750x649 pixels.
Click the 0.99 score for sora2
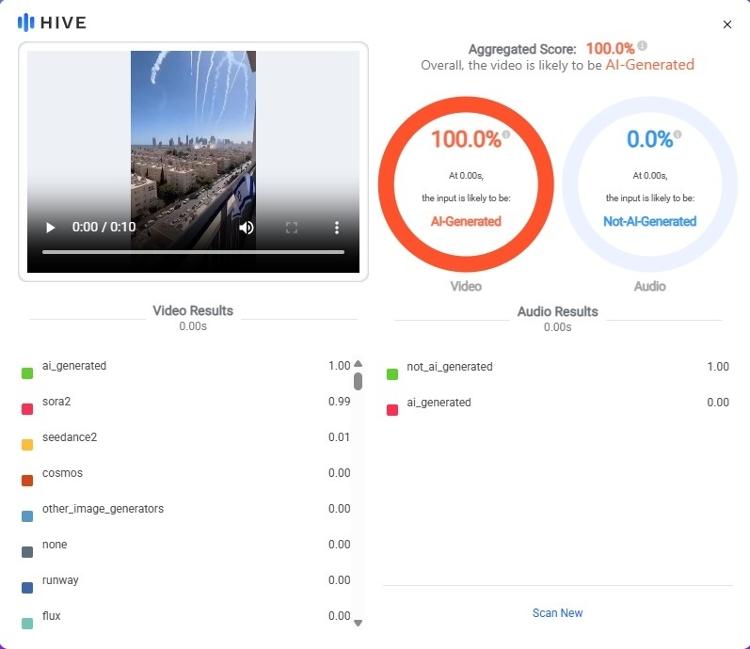tap(339, 401)
